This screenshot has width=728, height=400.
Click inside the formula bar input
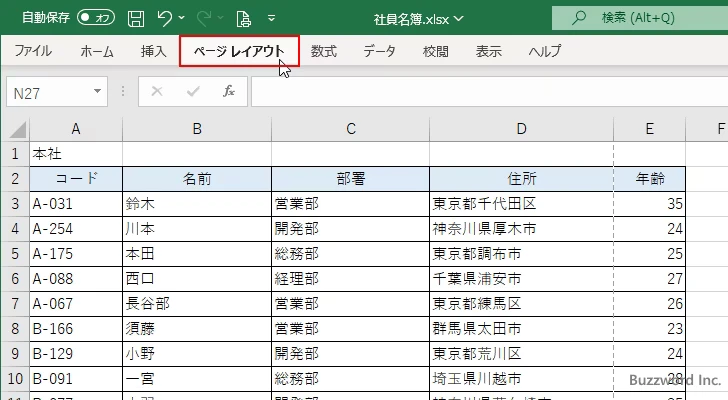point(480,92)
